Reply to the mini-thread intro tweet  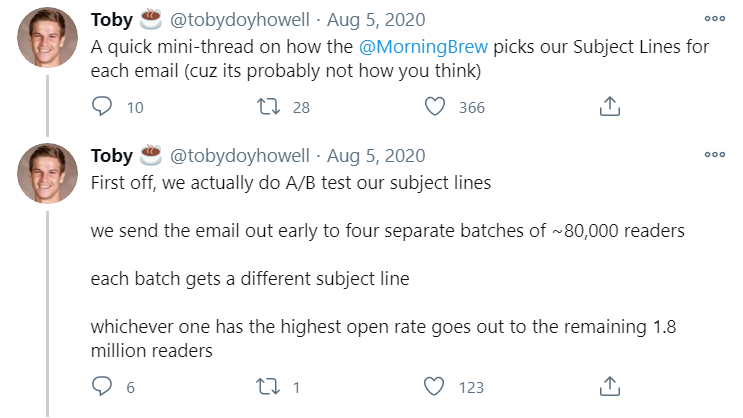click(103, 107)
